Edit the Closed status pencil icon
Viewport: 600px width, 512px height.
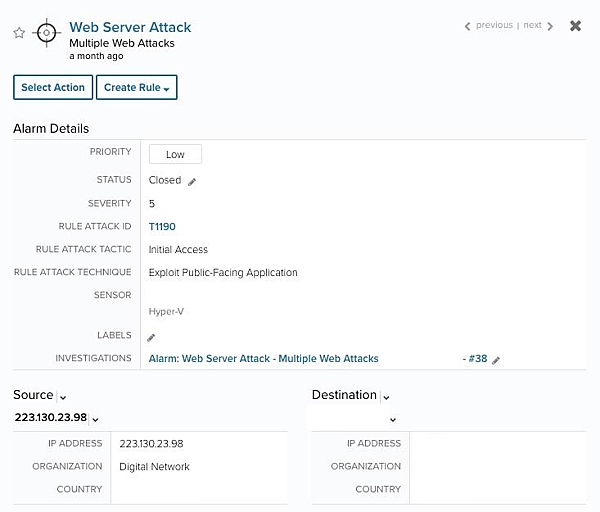click(x=192, y=181)
